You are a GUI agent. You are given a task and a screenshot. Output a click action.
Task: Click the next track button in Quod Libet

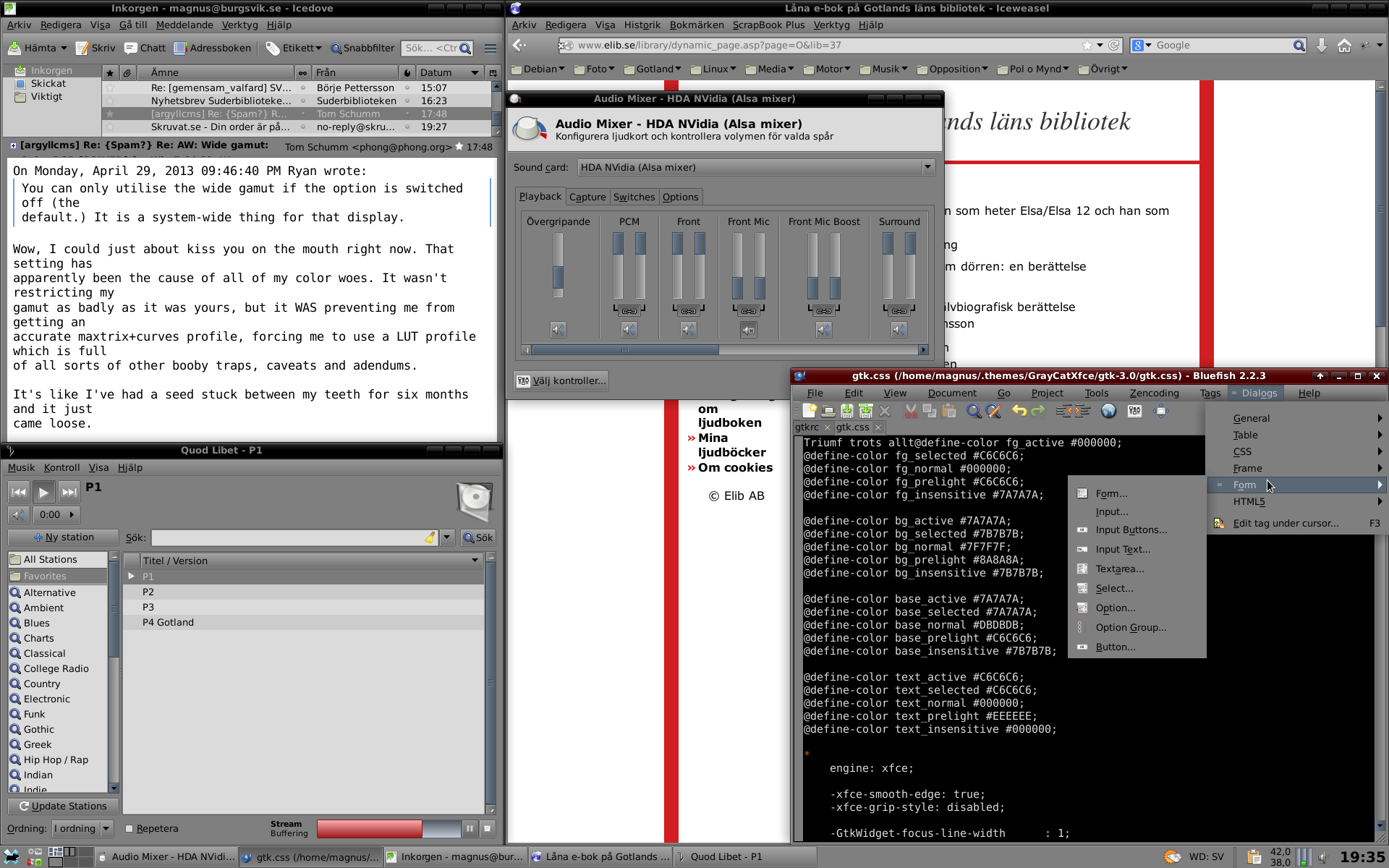coord(69,492)
